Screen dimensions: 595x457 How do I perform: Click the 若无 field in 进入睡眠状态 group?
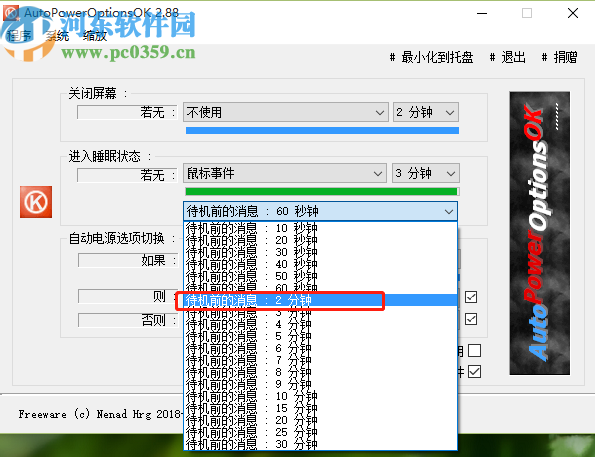[127, 175]
